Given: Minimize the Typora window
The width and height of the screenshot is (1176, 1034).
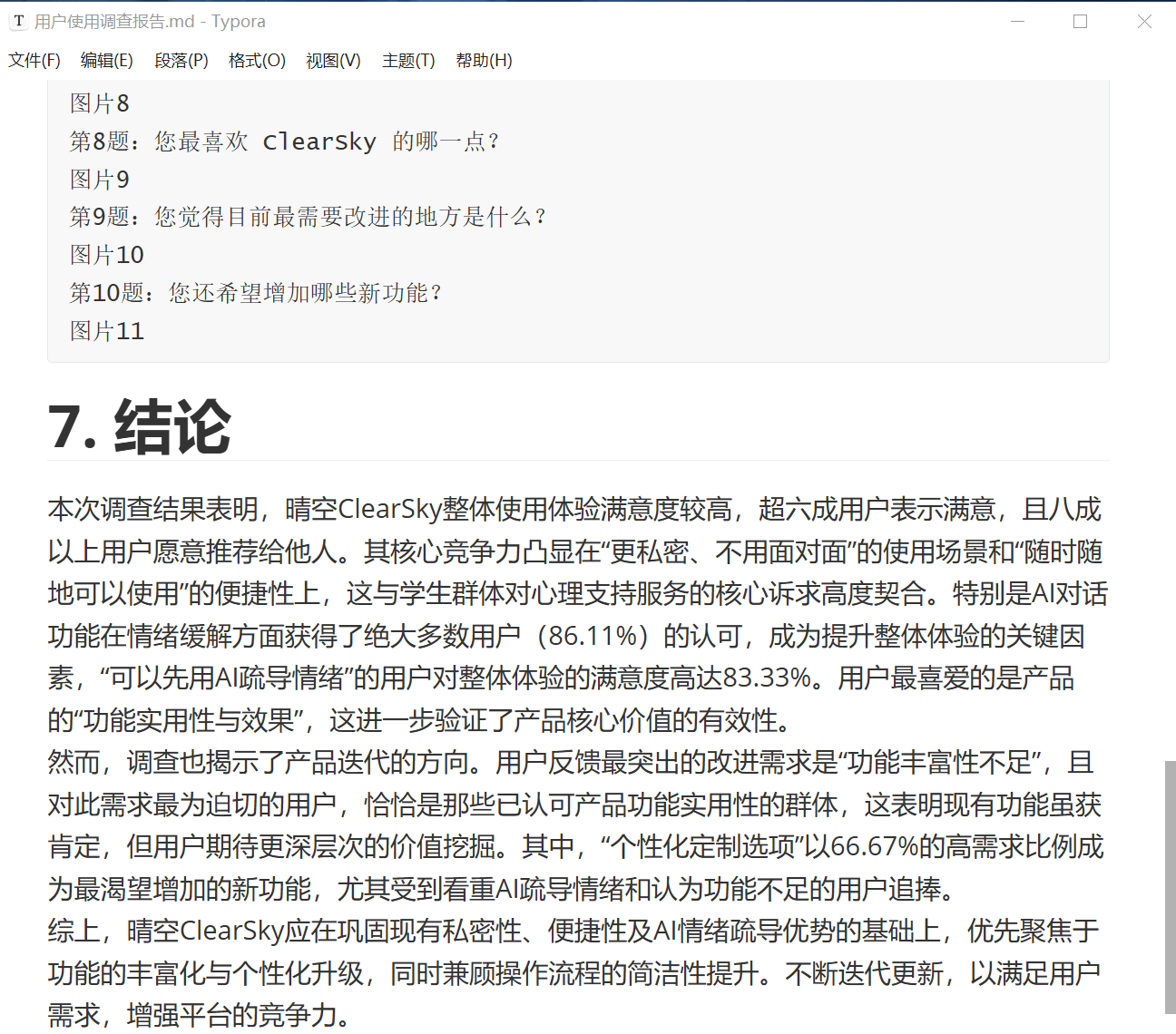Looking at the screenshot, I should (x=1018, y=21).
